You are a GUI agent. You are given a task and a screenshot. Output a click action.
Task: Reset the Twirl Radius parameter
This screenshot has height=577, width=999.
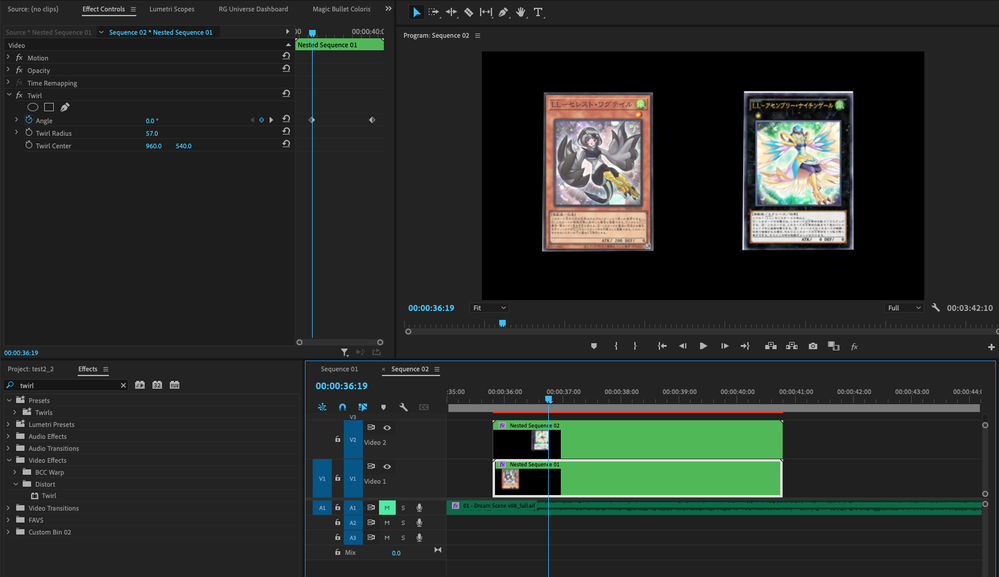click(286, 132)
